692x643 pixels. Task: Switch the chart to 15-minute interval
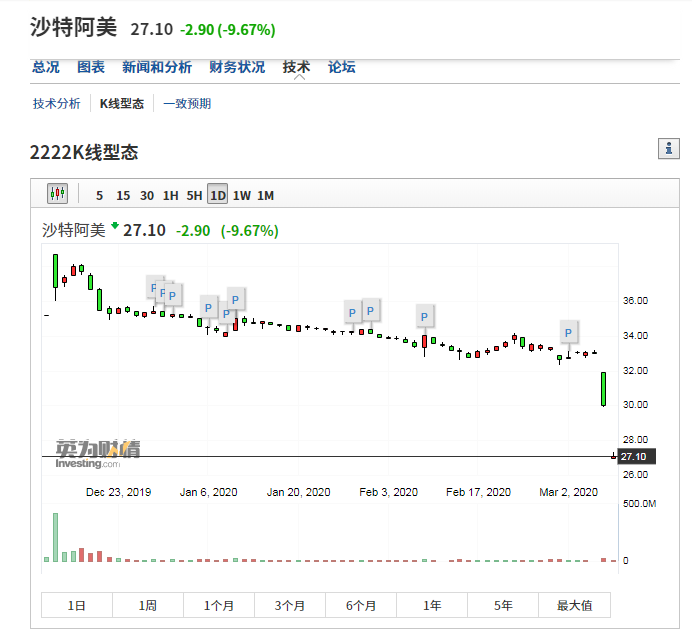click(123, 195)
